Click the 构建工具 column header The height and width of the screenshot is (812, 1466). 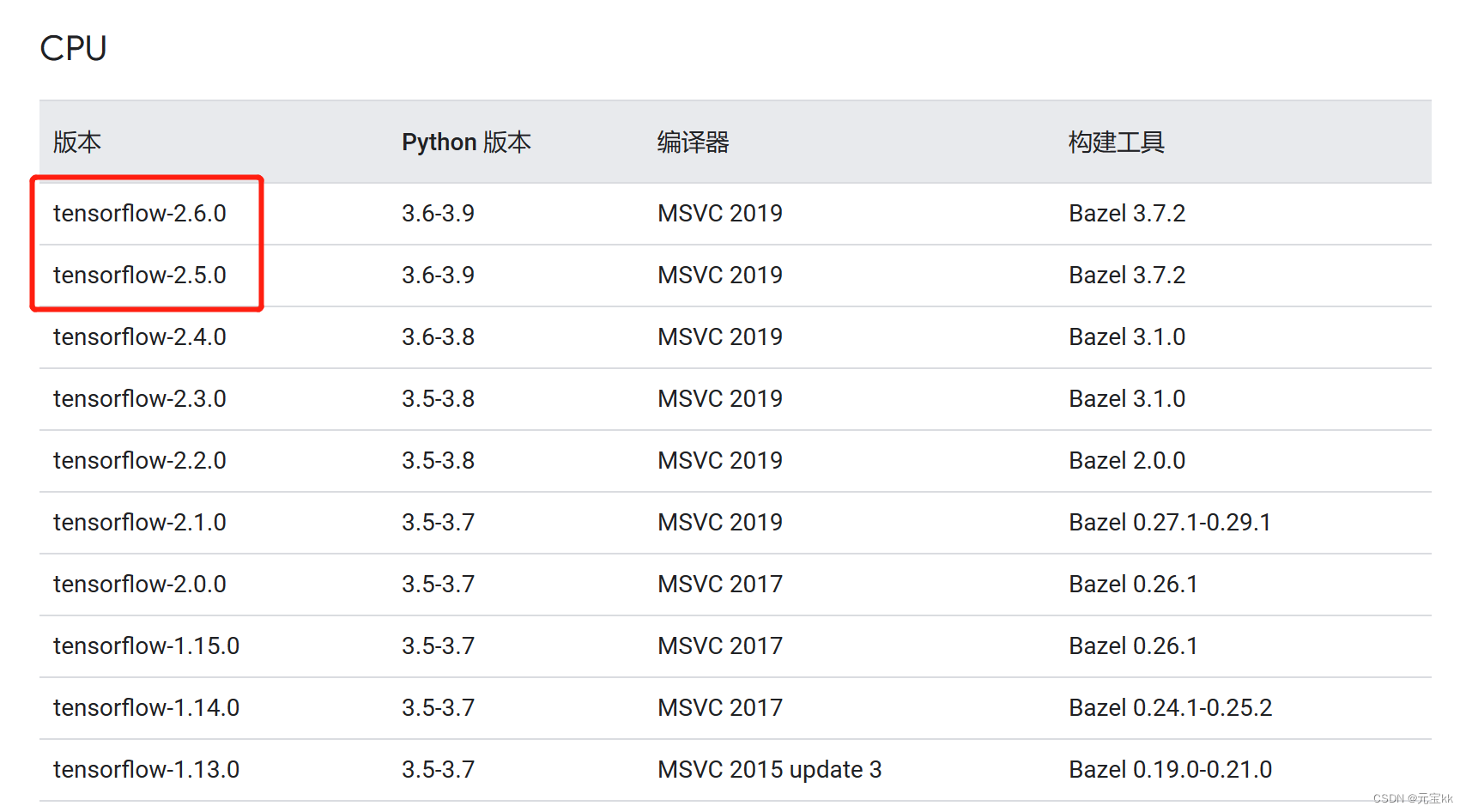(x=1116, y=142)
